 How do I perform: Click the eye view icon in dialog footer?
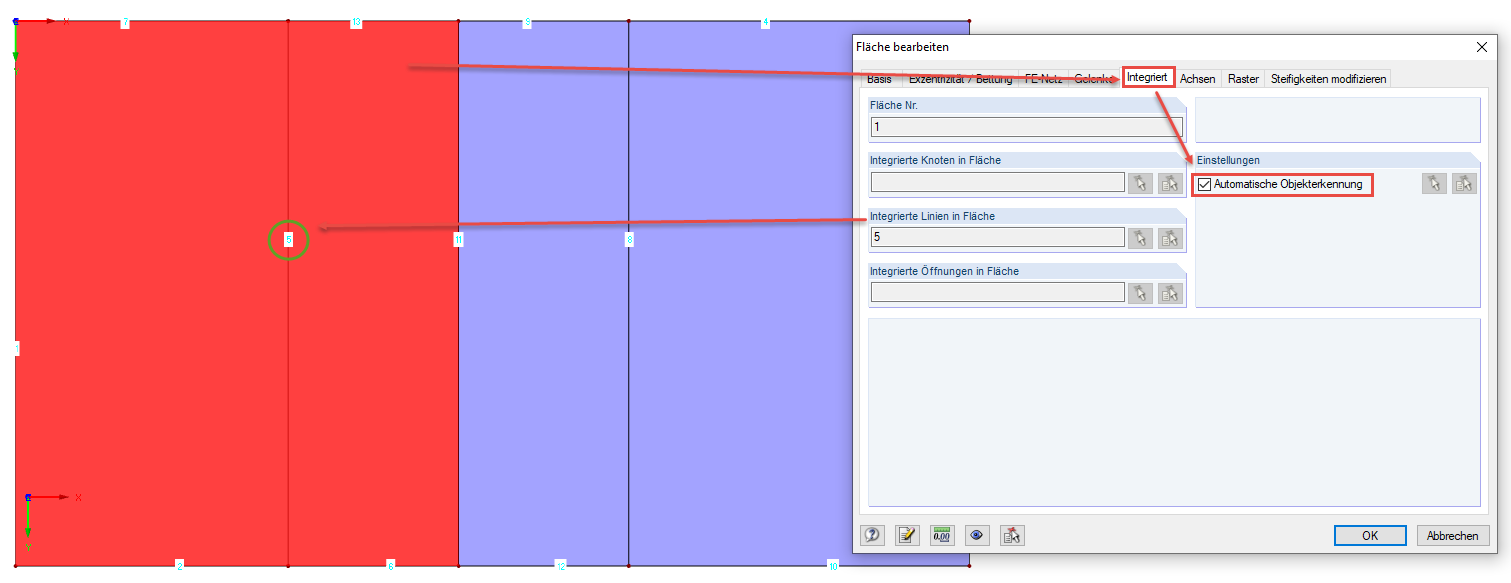[977, 535]
